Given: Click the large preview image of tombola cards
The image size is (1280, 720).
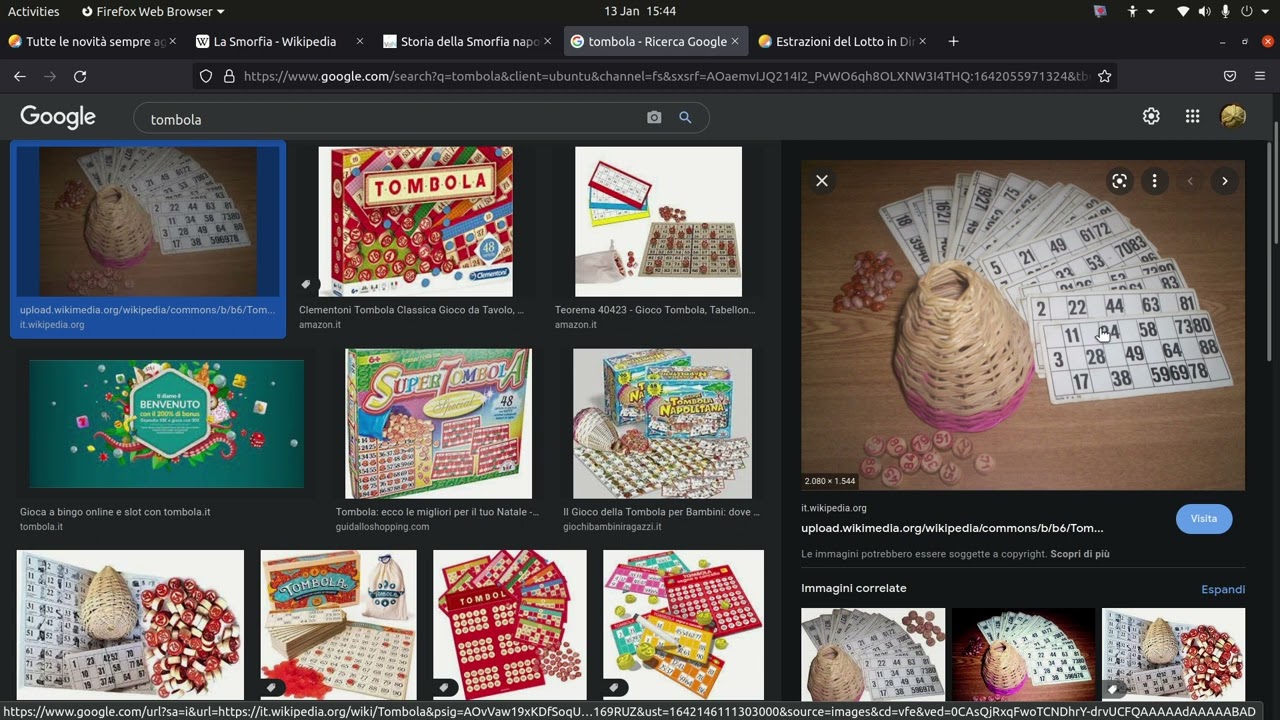Looking at the screenshot, I should pyautogui.click(x=1022, y=325).
